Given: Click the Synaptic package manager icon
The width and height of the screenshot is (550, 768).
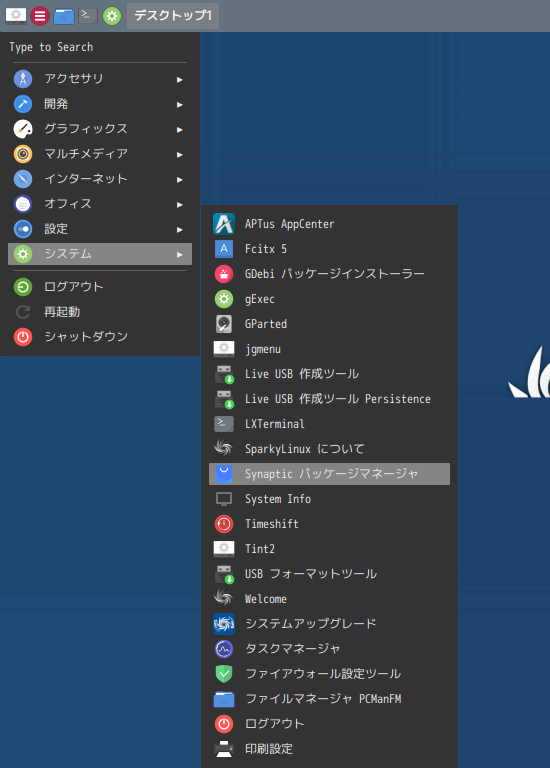Looking at the screenshot, I should (x=224, y=474).
